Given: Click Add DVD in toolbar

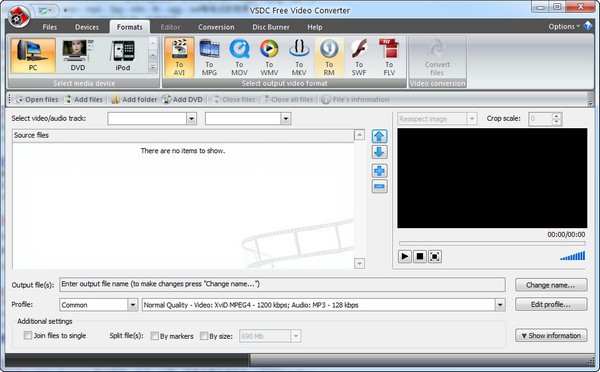Looking at the screenshot, I should (182, 100).
